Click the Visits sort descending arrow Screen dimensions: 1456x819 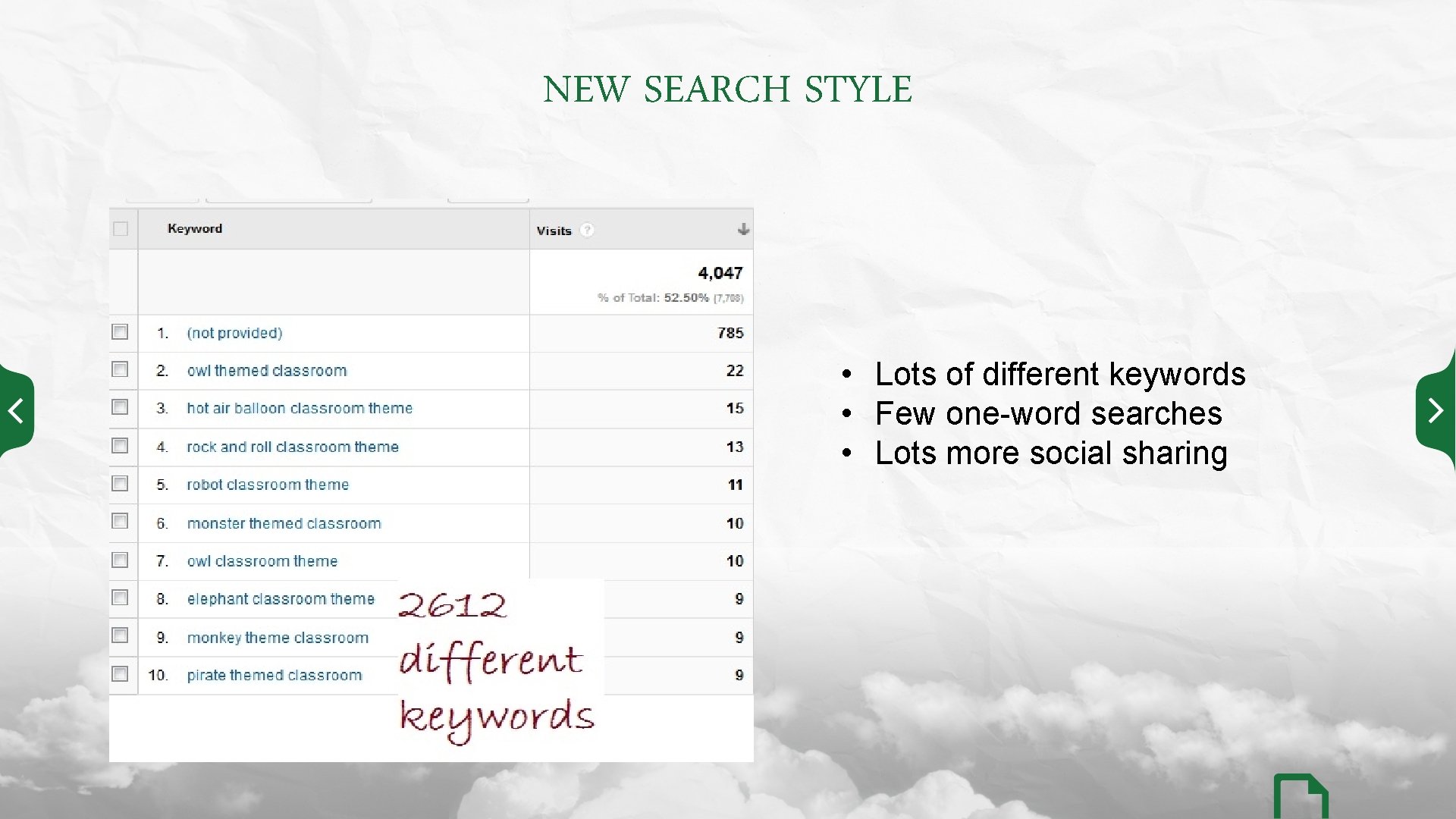click(743, 229)
